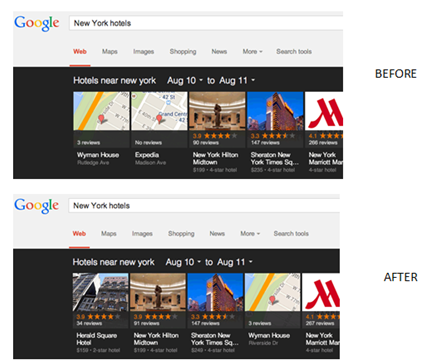Open New York Hilton Midtown link in BEFORE

click(x=215, y=158)
